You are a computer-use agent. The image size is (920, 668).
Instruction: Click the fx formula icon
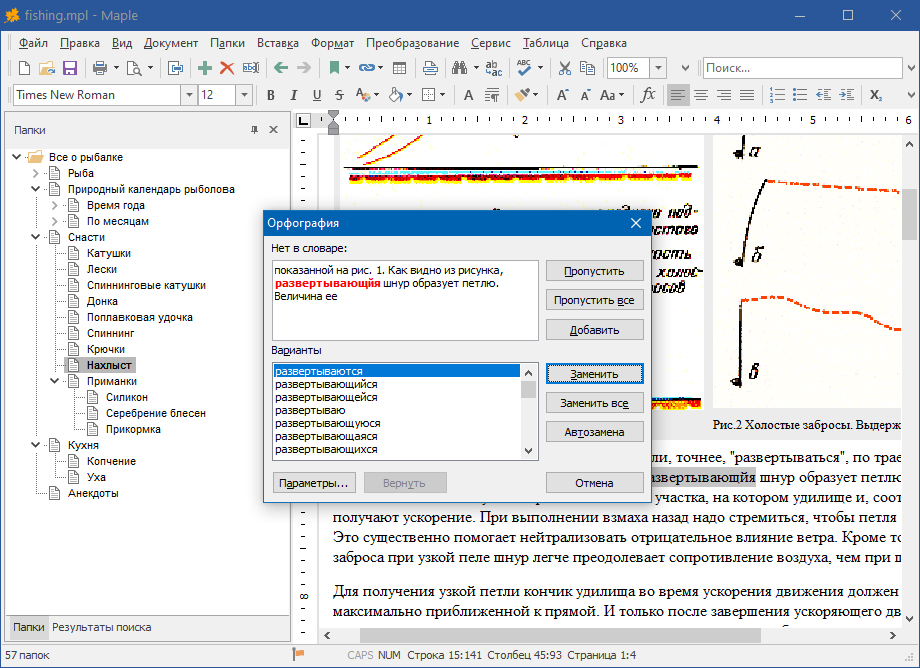pyautogui.click(x=648, y=95)
